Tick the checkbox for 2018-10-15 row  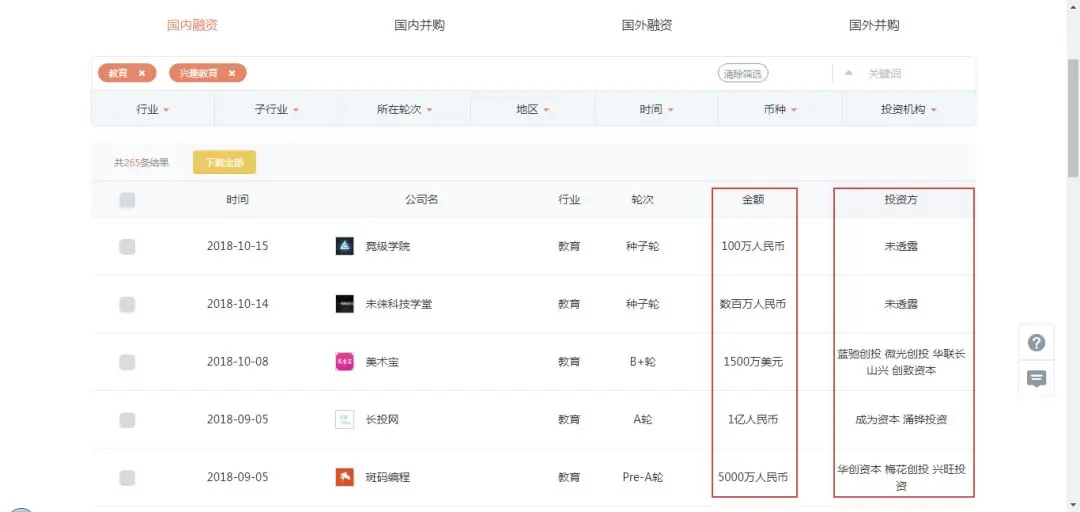point(127,247)
